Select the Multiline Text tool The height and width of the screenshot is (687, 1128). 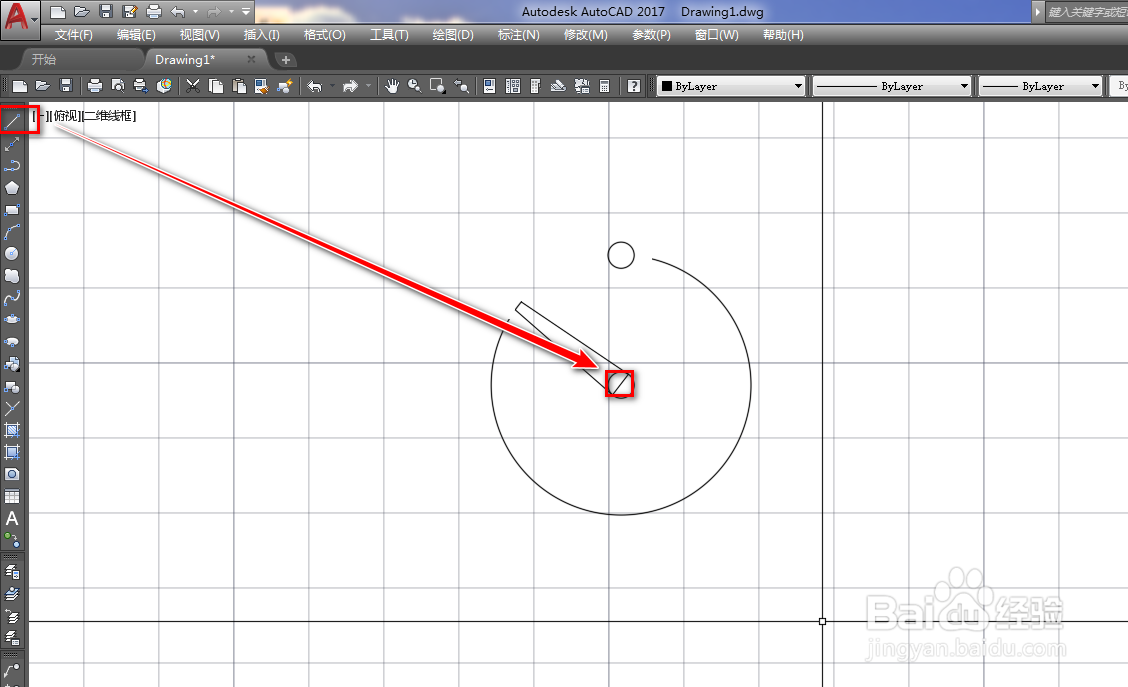click(x=12, y=518)
